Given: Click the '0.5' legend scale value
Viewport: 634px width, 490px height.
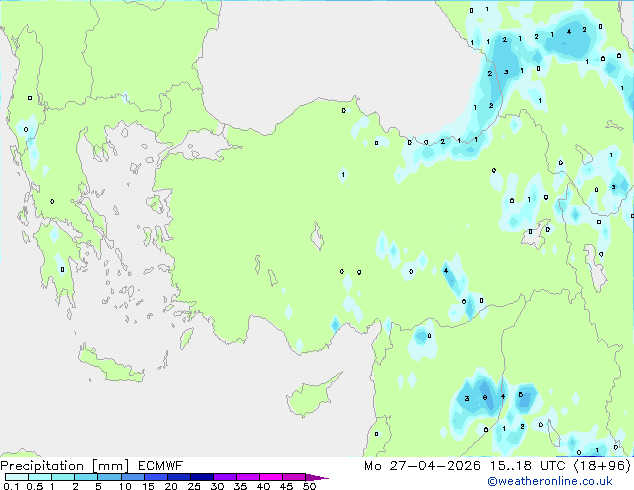Looking at the screenshot, I should [34, 486].
